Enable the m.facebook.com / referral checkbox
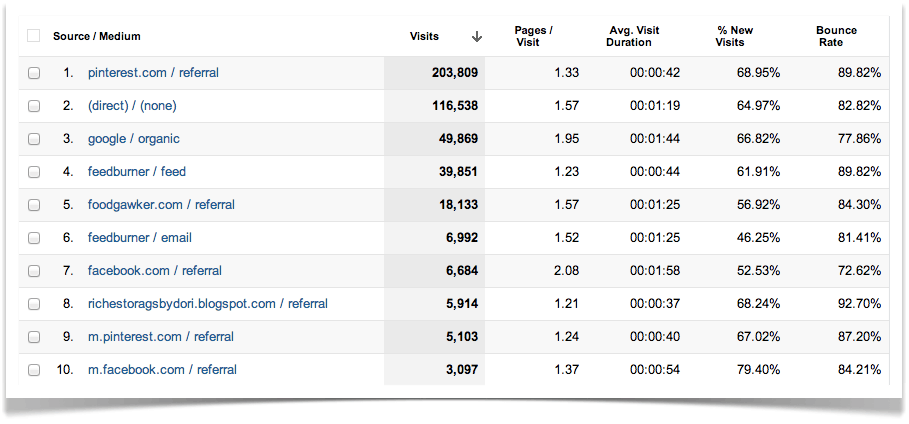 [x=34, y=370]
